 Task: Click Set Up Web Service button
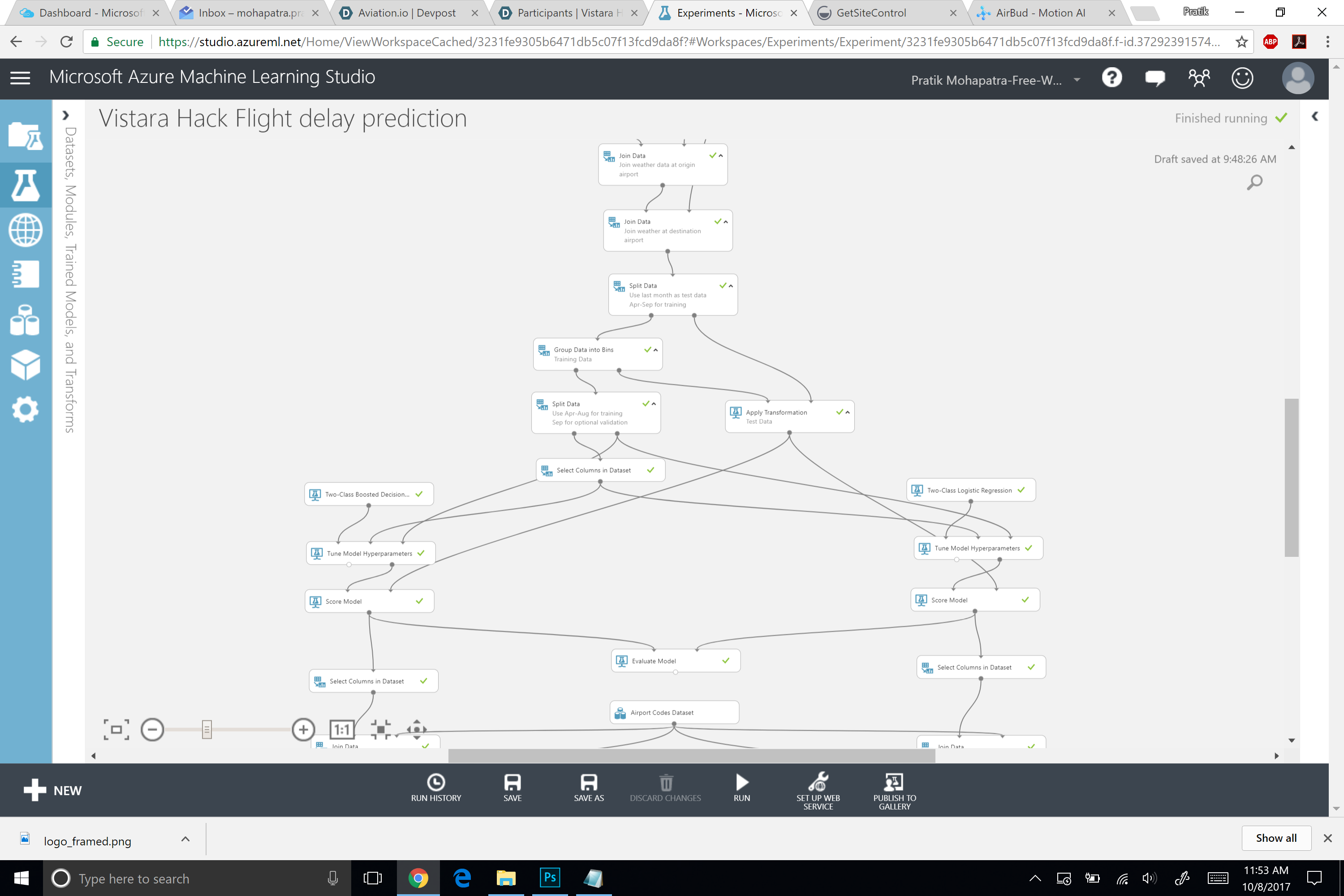(x=818, y=790)
